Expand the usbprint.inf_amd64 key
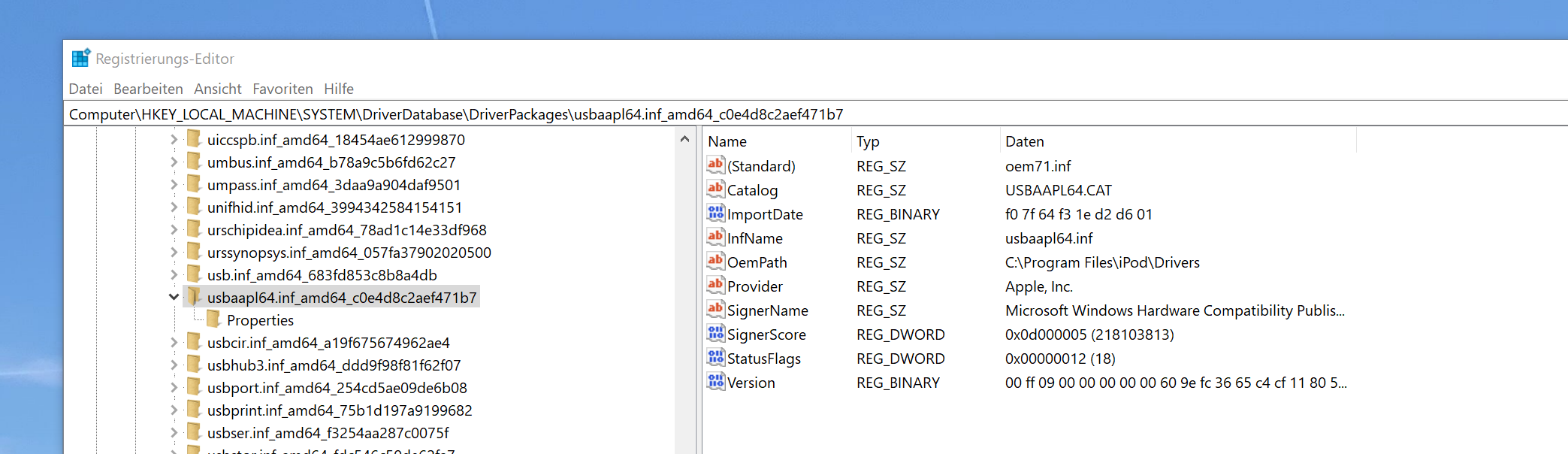This screenshot has width=1568, height=454. click(x=174, y=410)
